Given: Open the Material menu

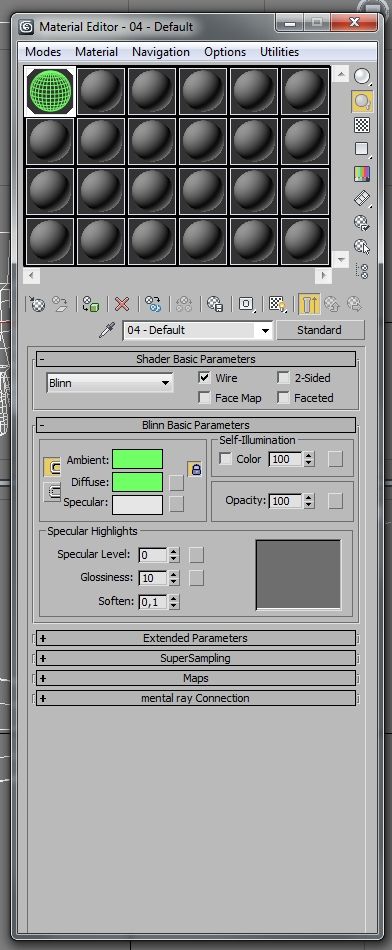Looking at the screenshot, I should (96, 52).
